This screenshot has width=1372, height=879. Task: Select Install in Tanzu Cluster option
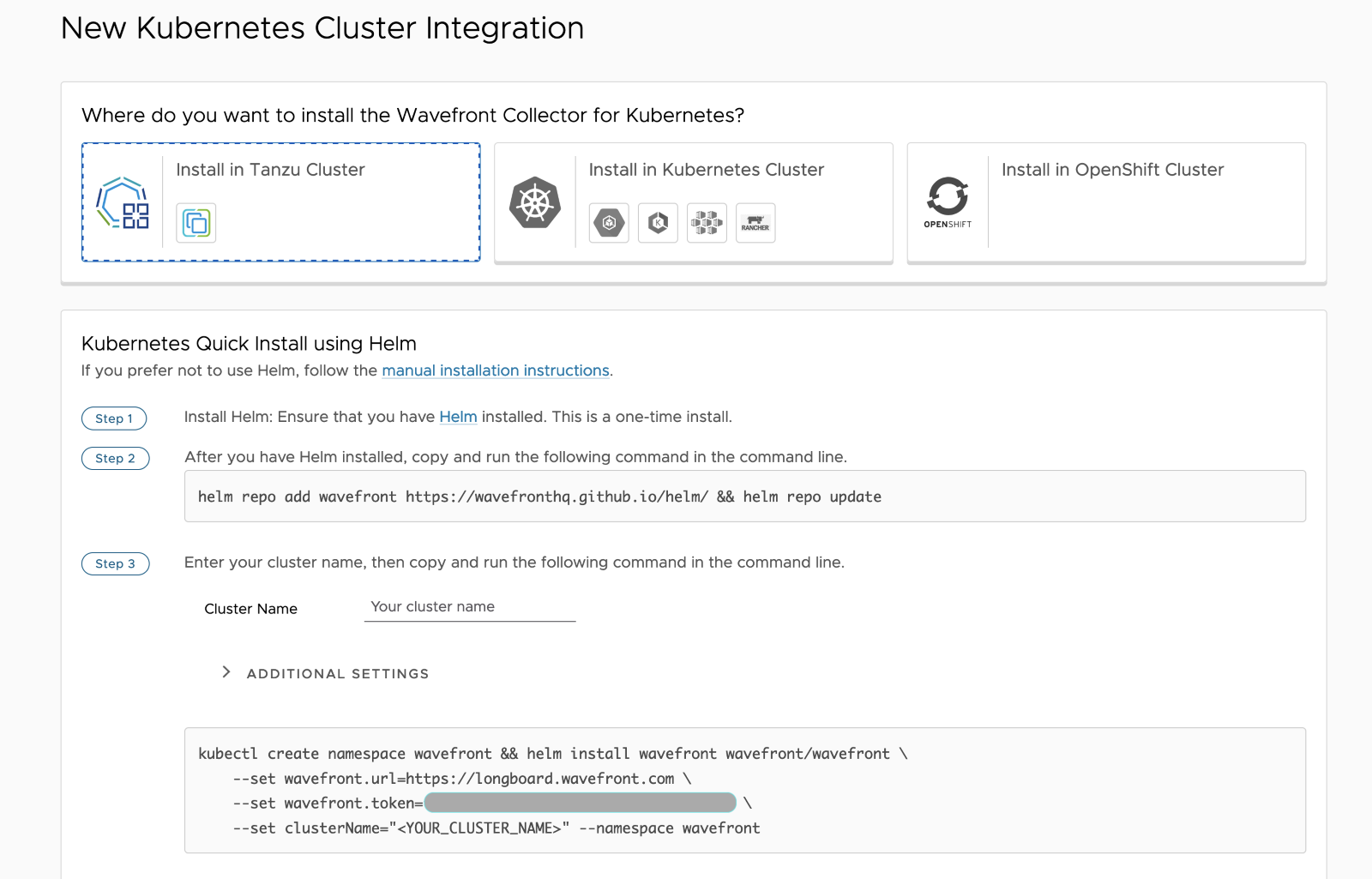coord(270,170)
